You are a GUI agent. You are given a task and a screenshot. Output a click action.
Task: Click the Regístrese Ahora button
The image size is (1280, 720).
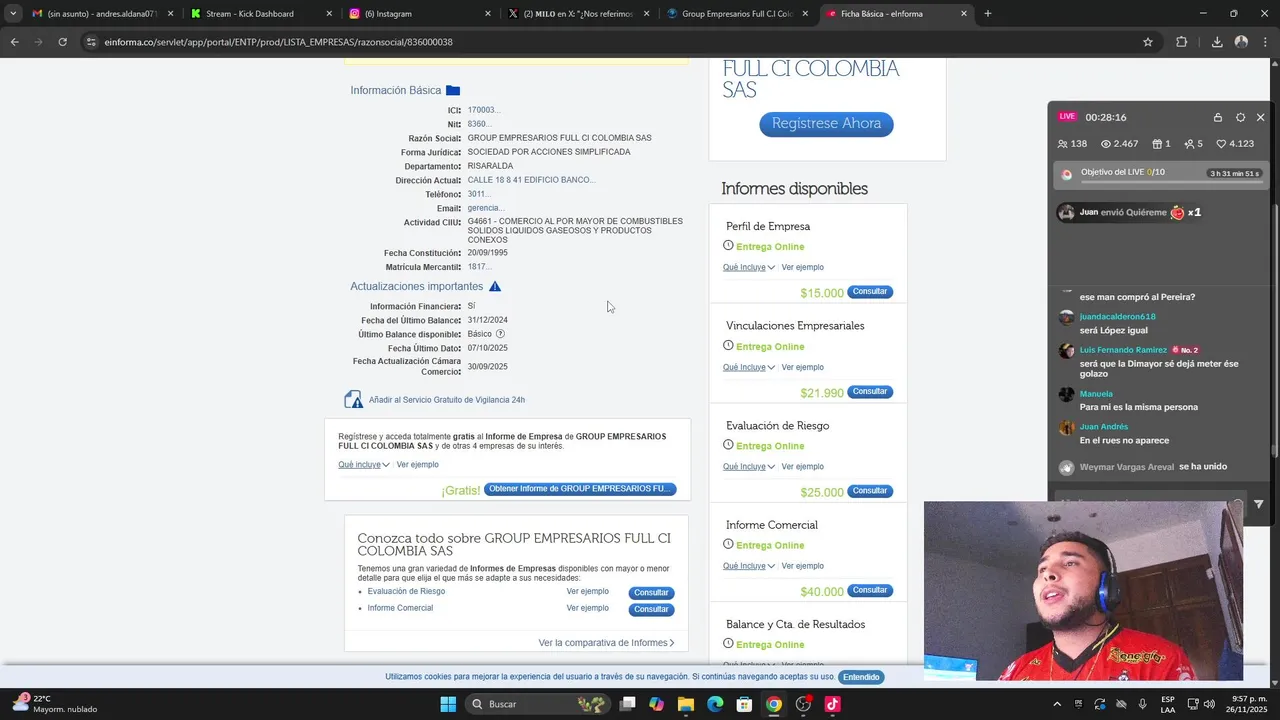tap(826, 124)
